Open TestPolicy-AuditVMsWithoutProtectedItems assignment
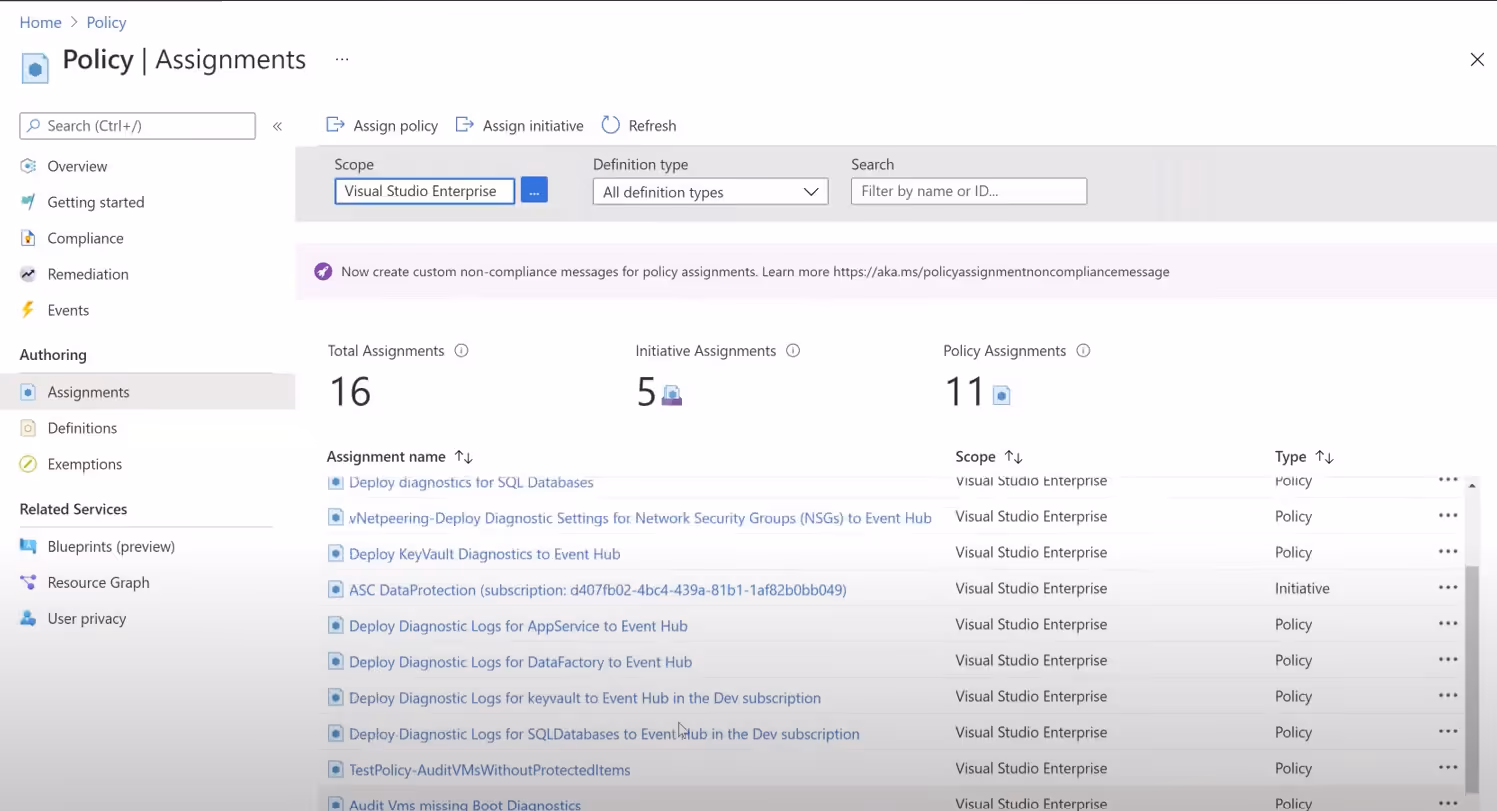This screenshot has width=1497, height=811. (489, 770)
